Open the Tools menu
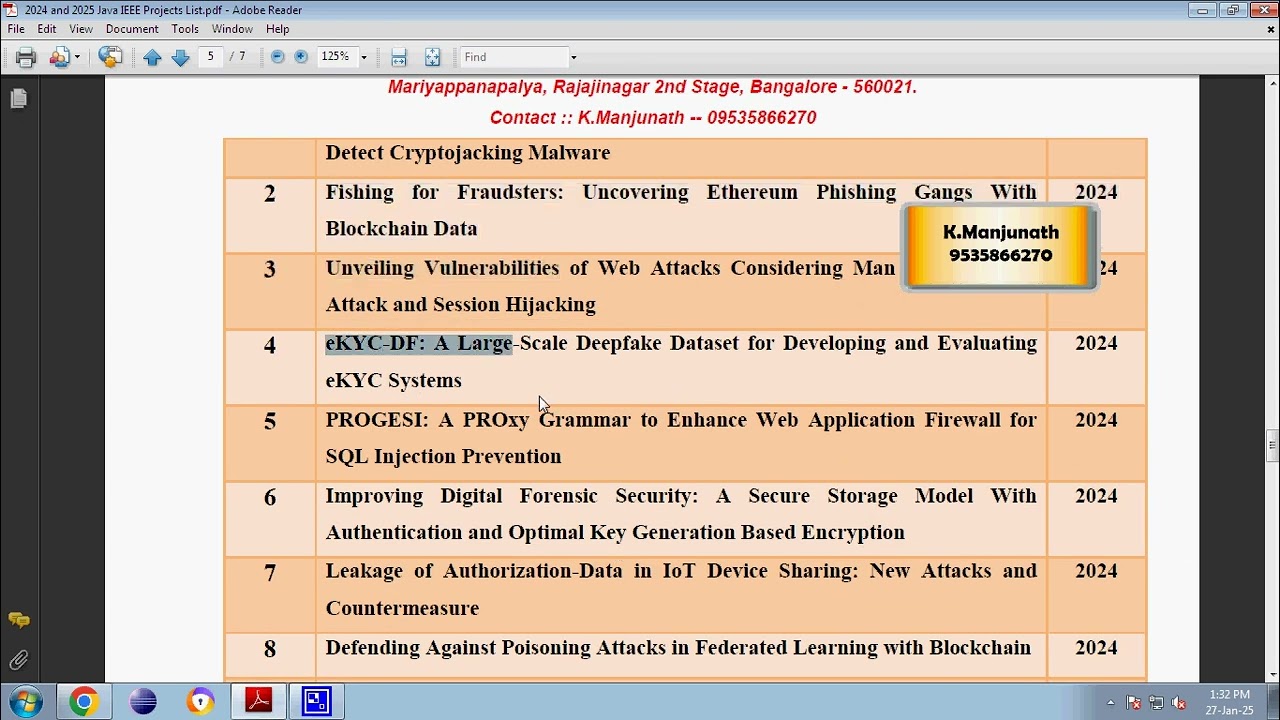This screenshot has height=720, width=1280. pos(185,29)
